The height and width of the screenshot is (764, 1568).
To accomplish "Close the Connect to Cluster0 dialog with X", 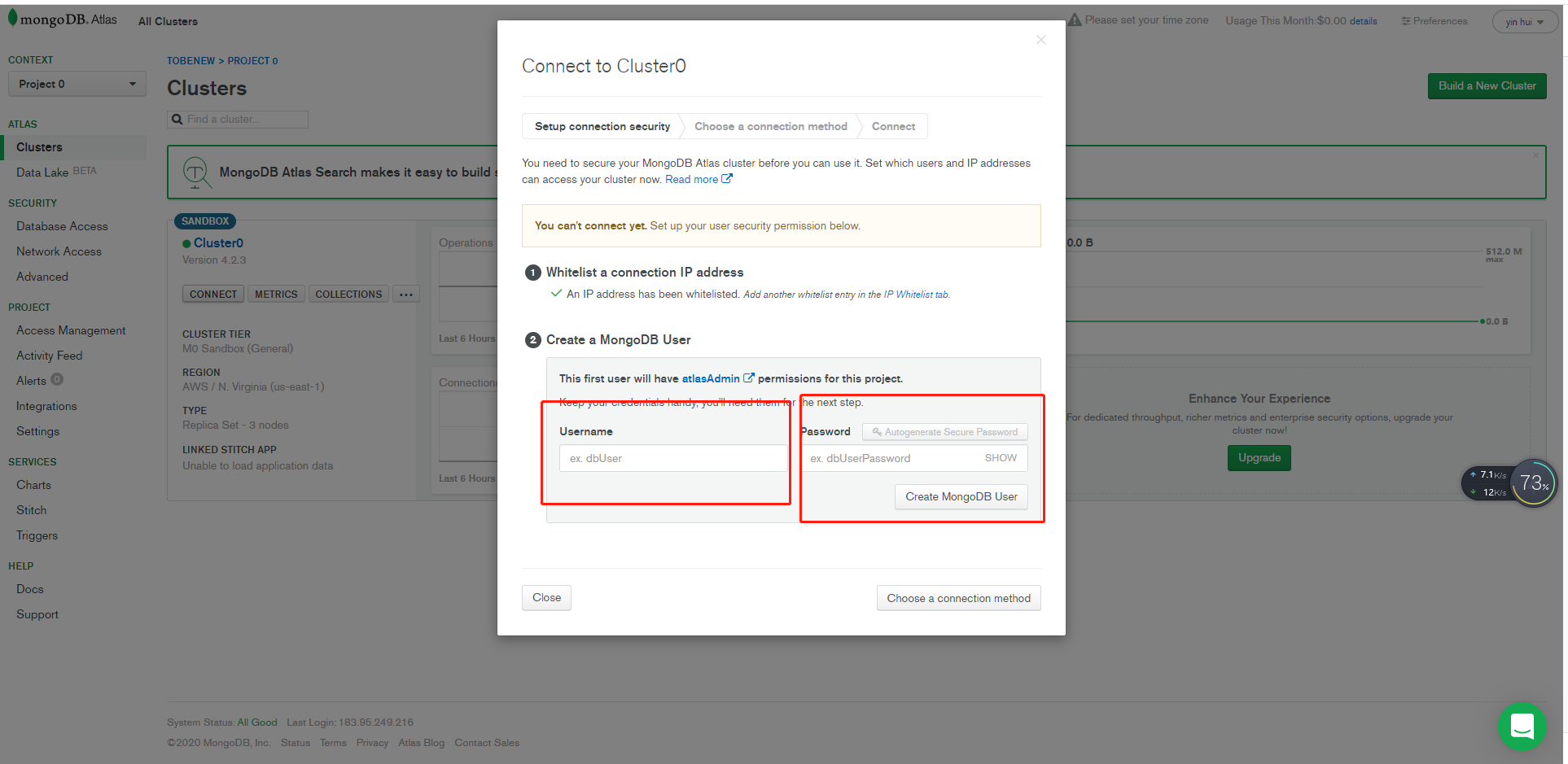I will (x=1040, y=40).
